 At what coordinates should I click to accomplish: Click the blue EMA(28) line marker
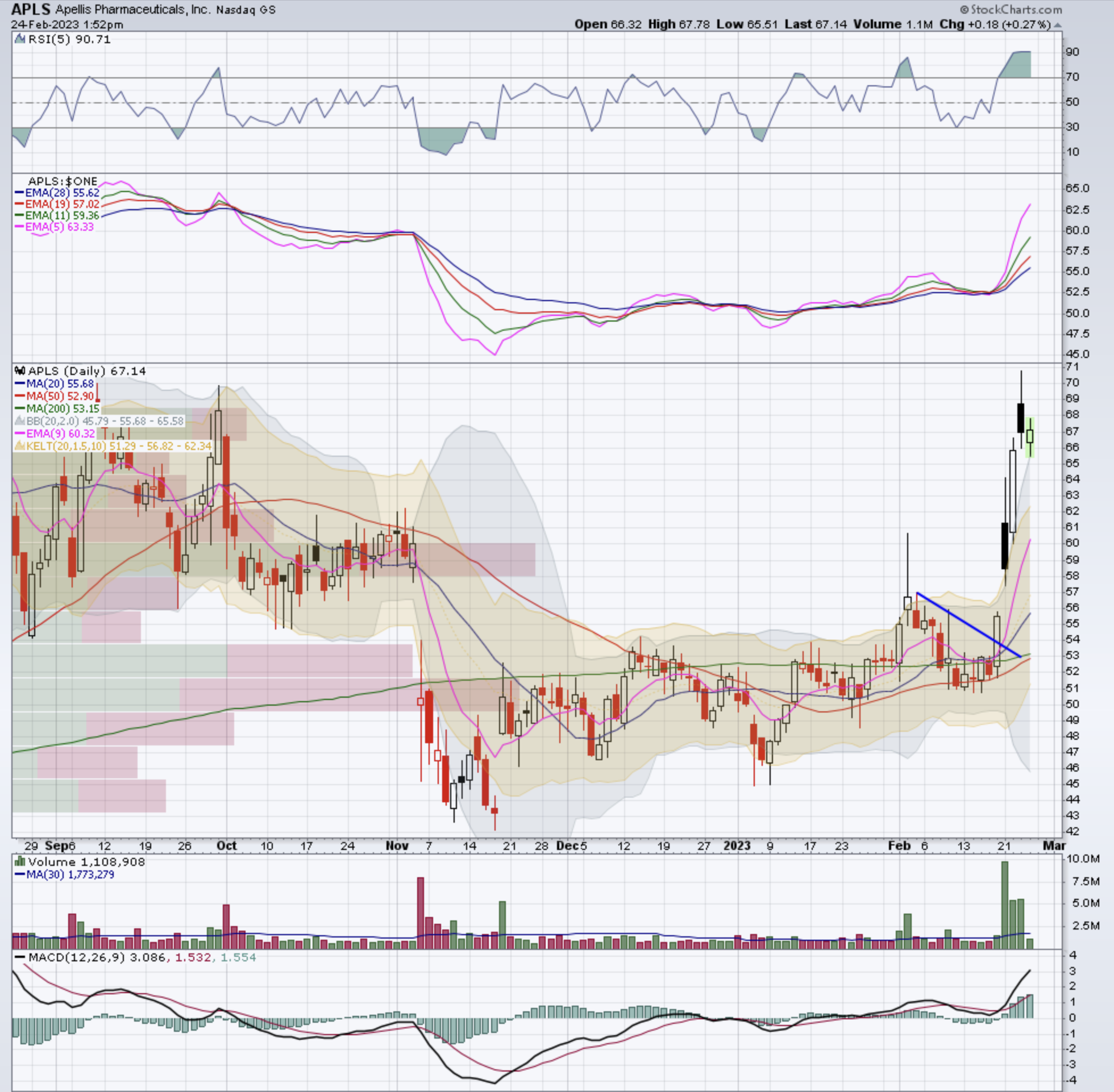point(19,193)
